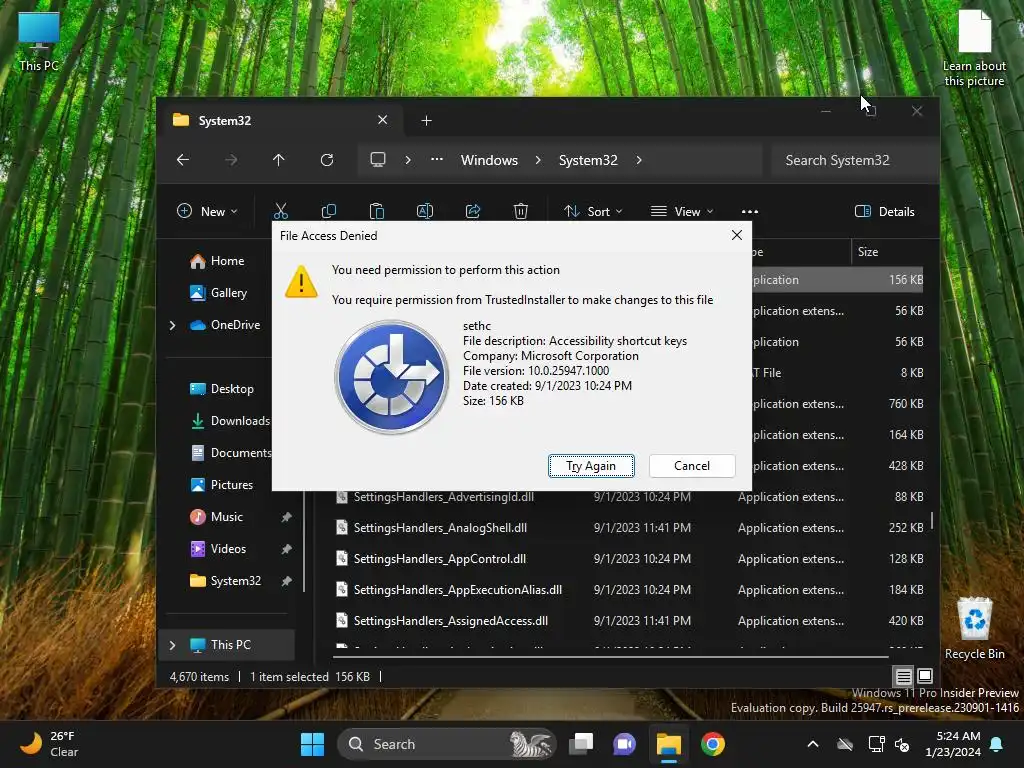Select the Windows breadcrumb
1024x768 pixels.
489,160
